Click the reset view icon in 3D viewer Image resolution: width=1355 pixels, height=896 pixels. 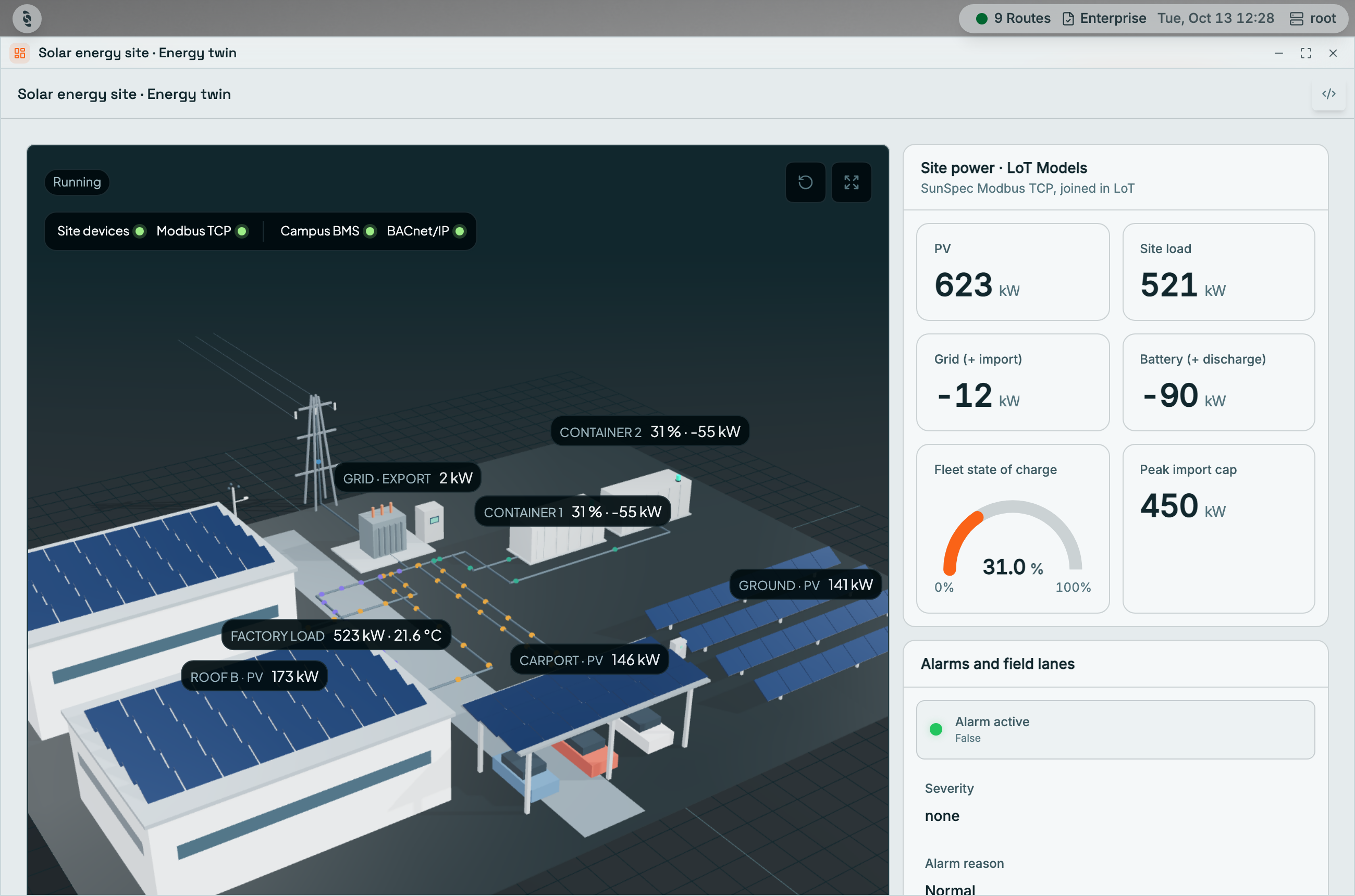point(805,182)
